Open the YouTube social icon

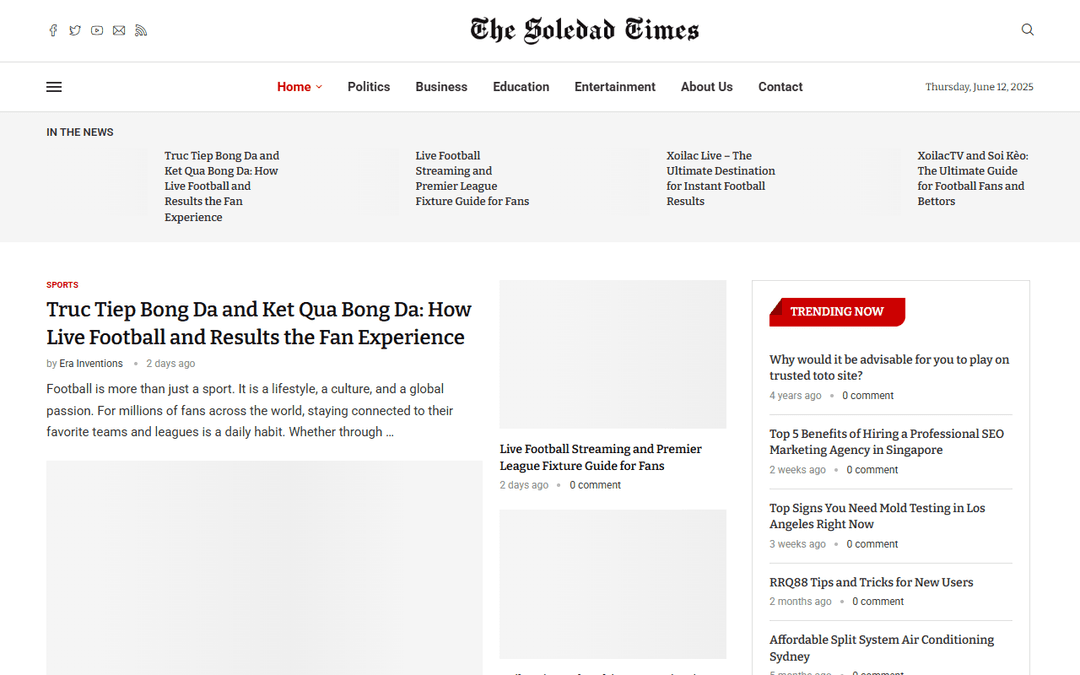pos(97,30)
